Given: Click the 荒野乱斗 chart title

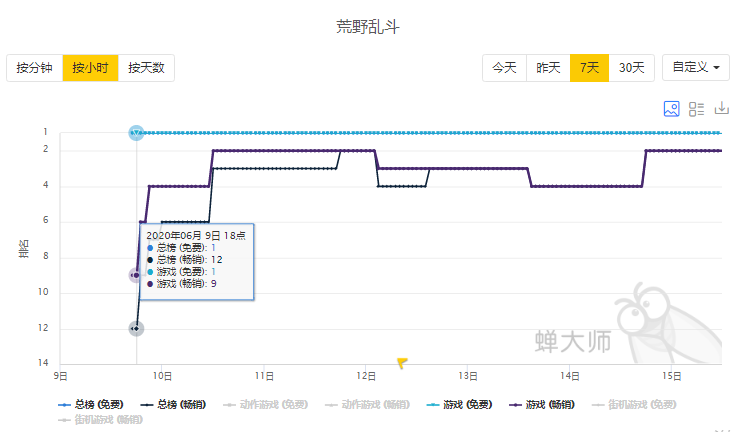Looking at the screenshot, I should [x=368, y=26].
